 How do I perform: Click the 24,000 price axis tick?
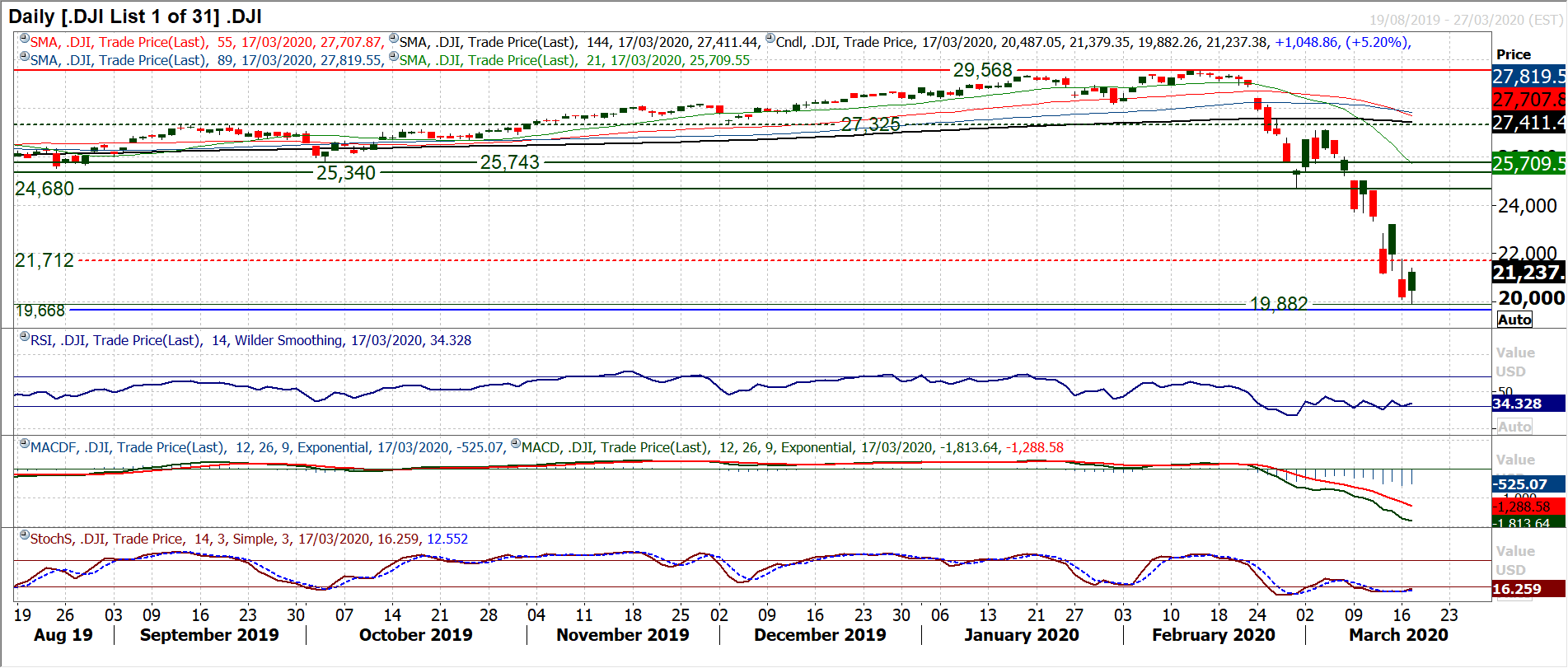pyautogui.click(x=1527, y=206)
